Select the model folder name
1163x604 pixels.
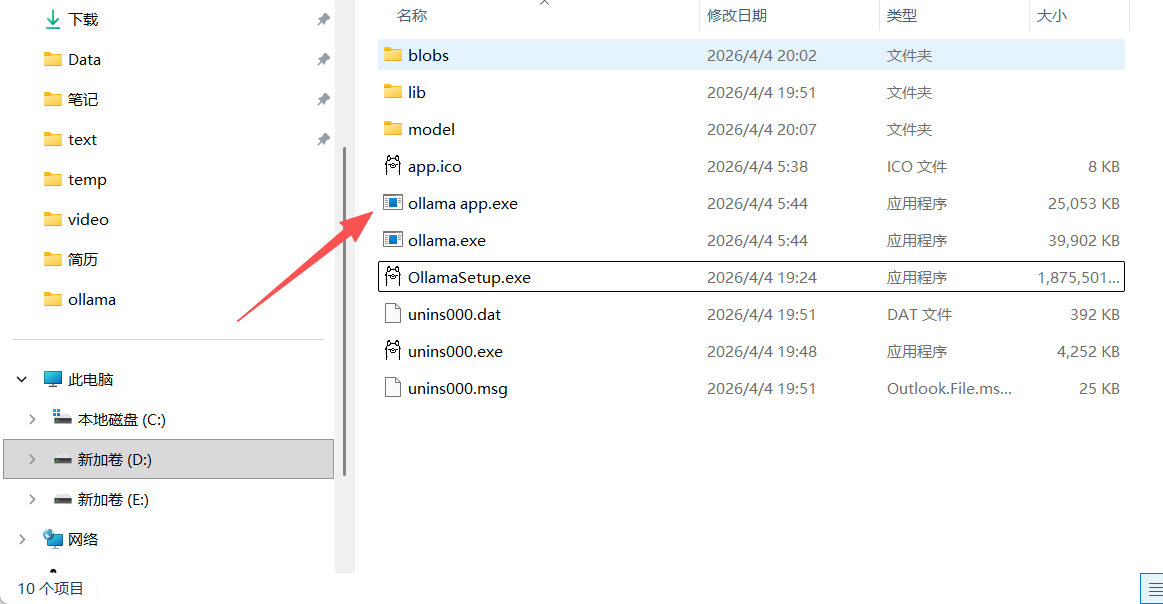431,129
